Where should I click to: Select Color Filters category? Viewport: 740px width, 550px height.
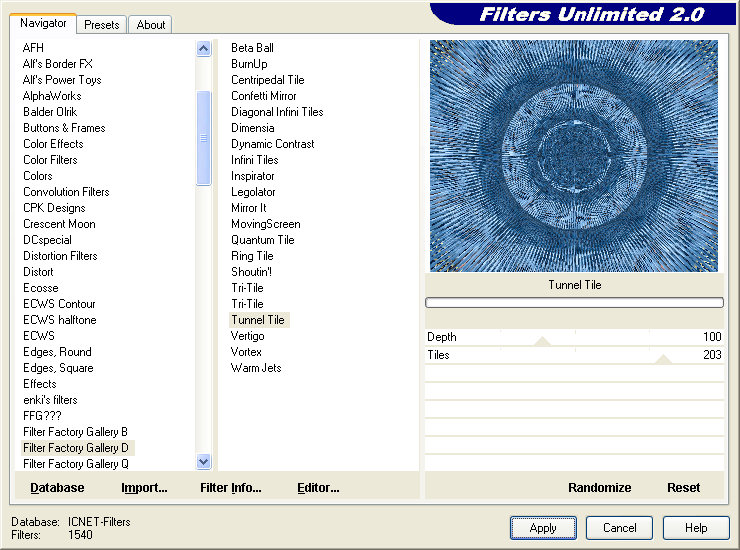50,160
